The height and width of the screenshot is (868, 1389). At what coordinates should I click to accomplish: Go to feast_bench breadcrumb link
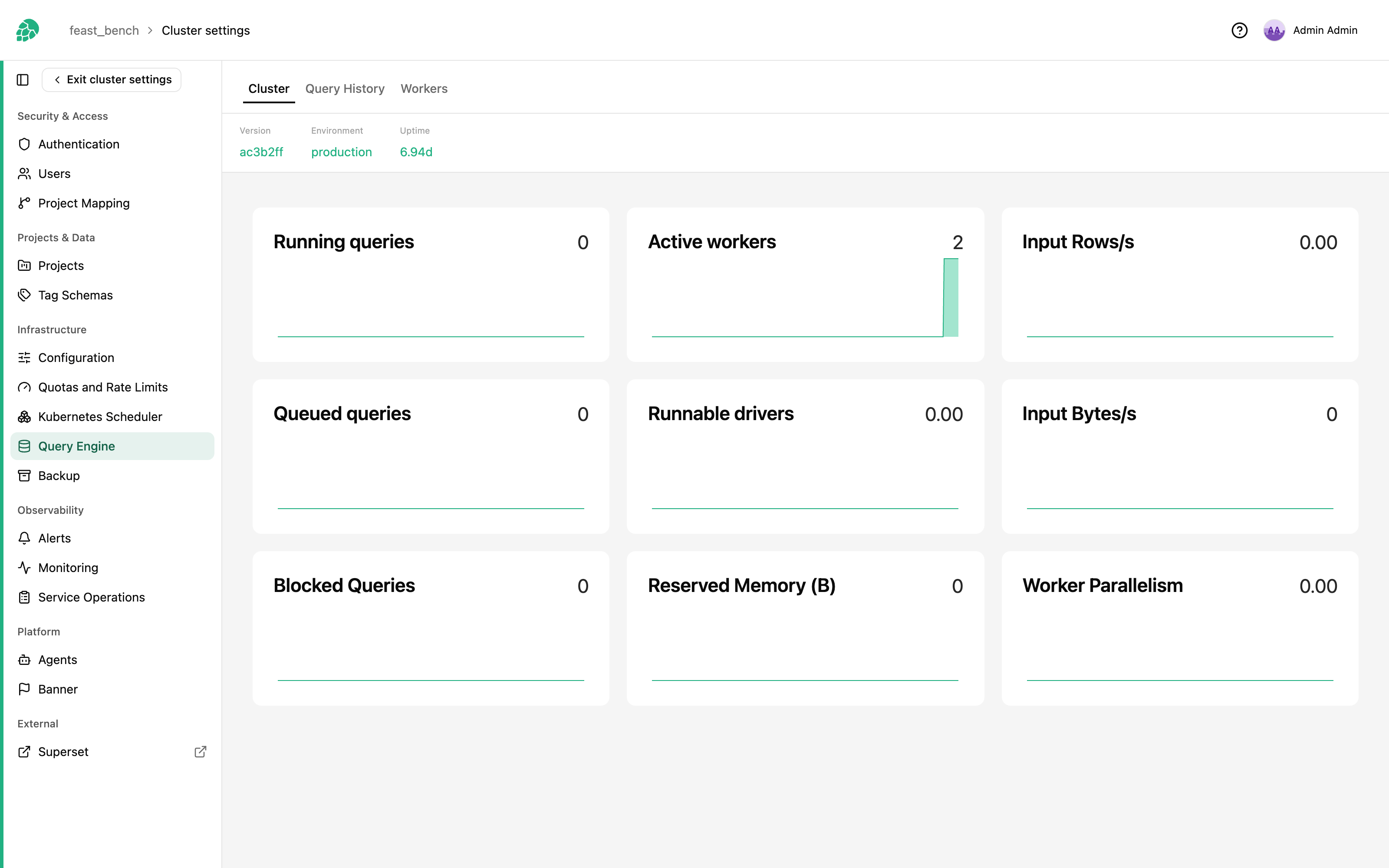pyautogui.click(x=104, y=30)
